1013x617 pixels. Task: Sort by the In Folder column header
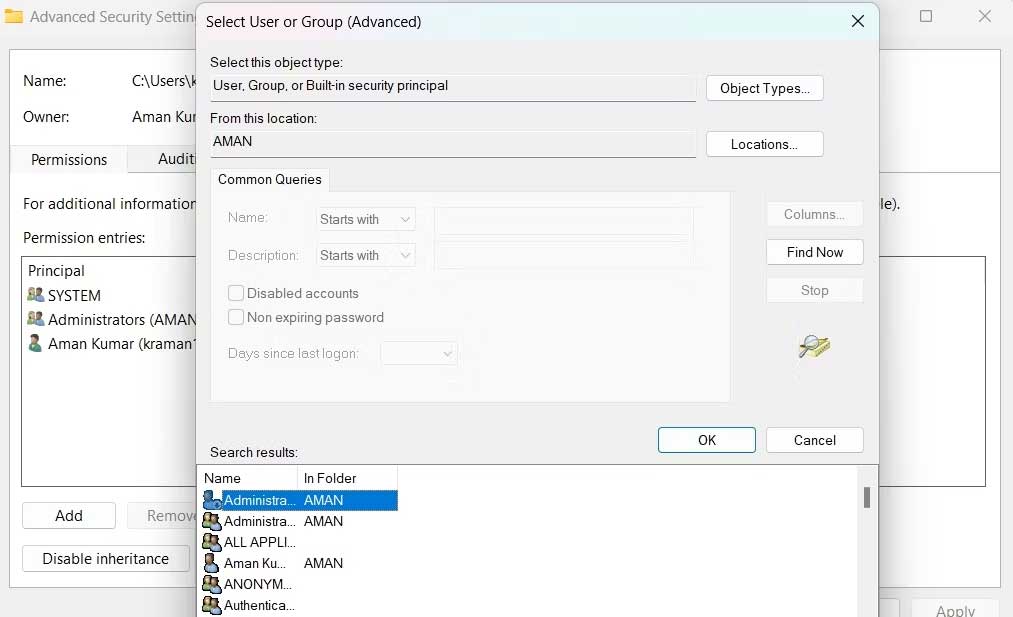coord(347,478)
